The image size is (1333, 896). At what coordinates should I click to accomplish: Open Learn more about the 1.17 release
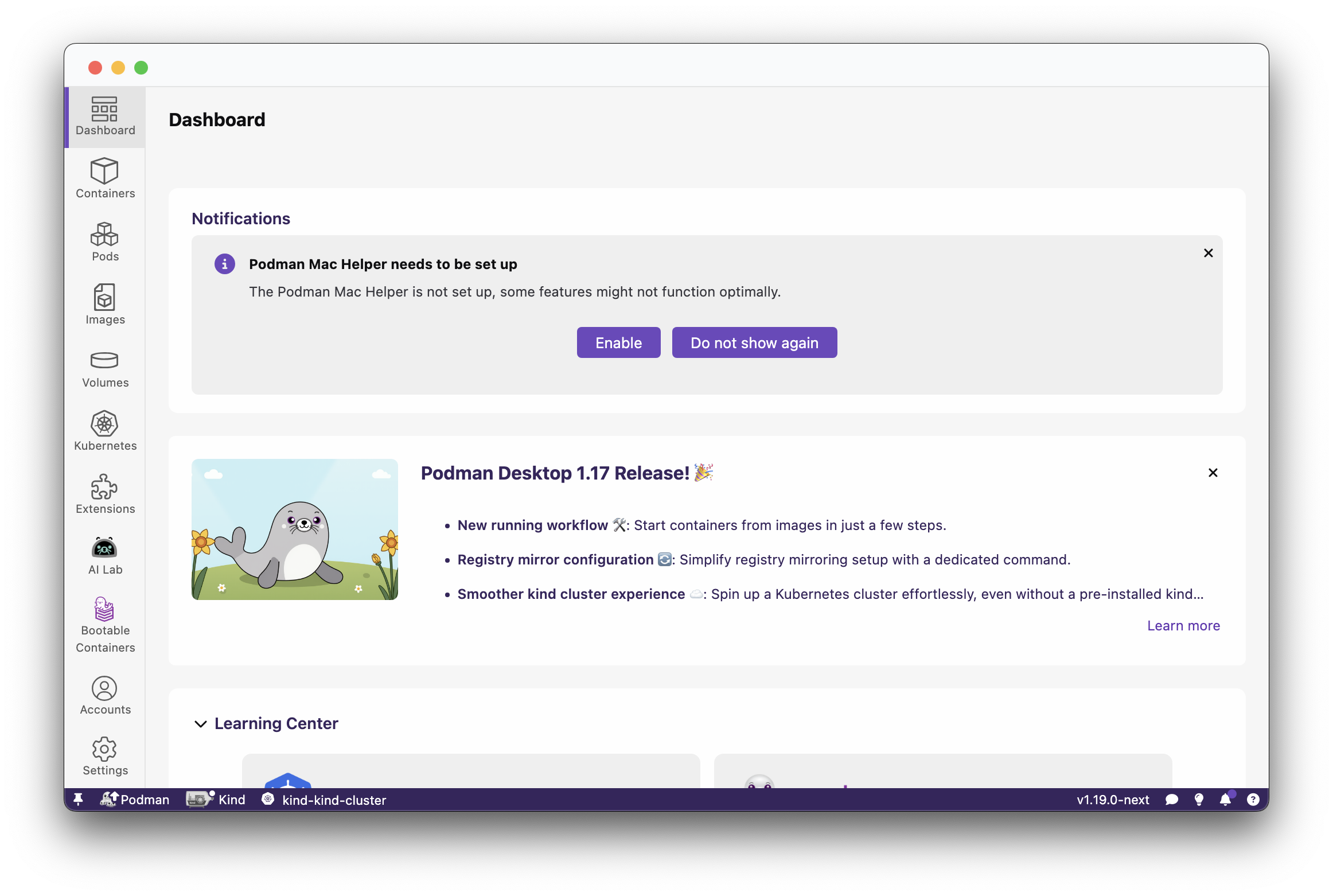(x=1183, y=625)
